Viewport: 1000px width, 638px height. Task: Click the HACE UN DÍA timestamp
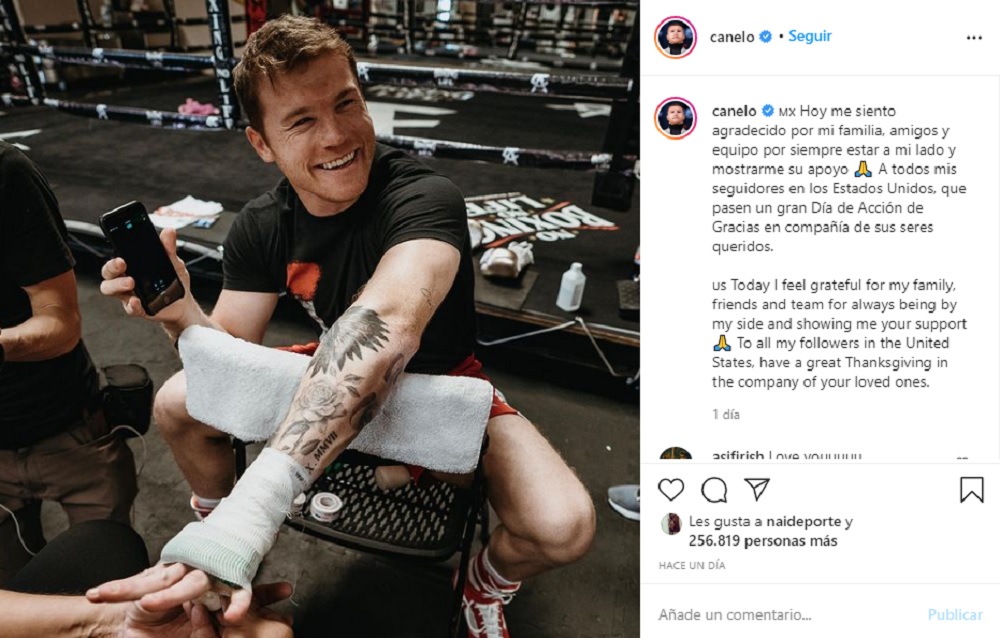click(691, 565)
